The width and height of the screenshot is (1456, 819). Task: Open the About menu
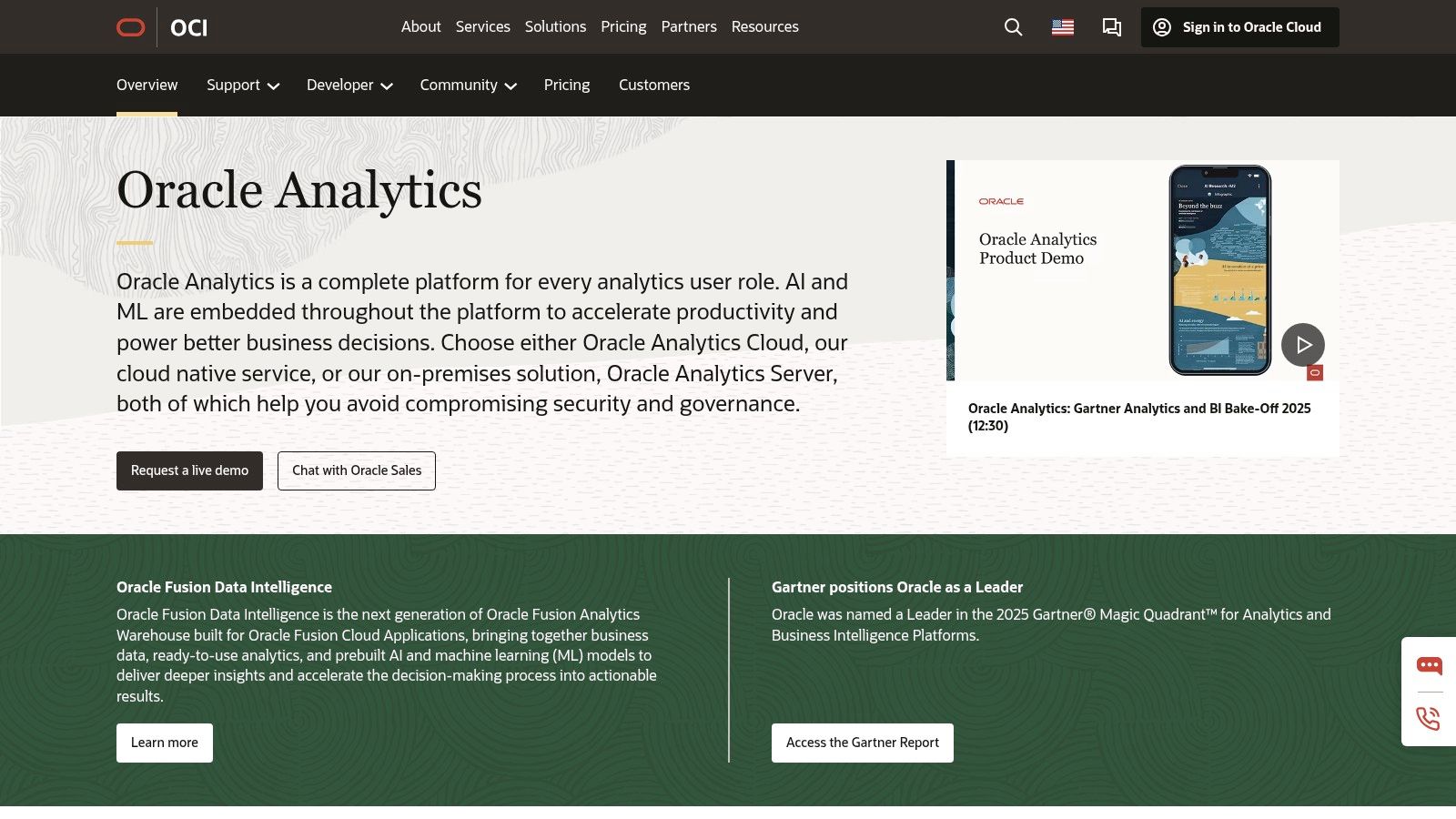pyautogui.click(x=420, y=27)
